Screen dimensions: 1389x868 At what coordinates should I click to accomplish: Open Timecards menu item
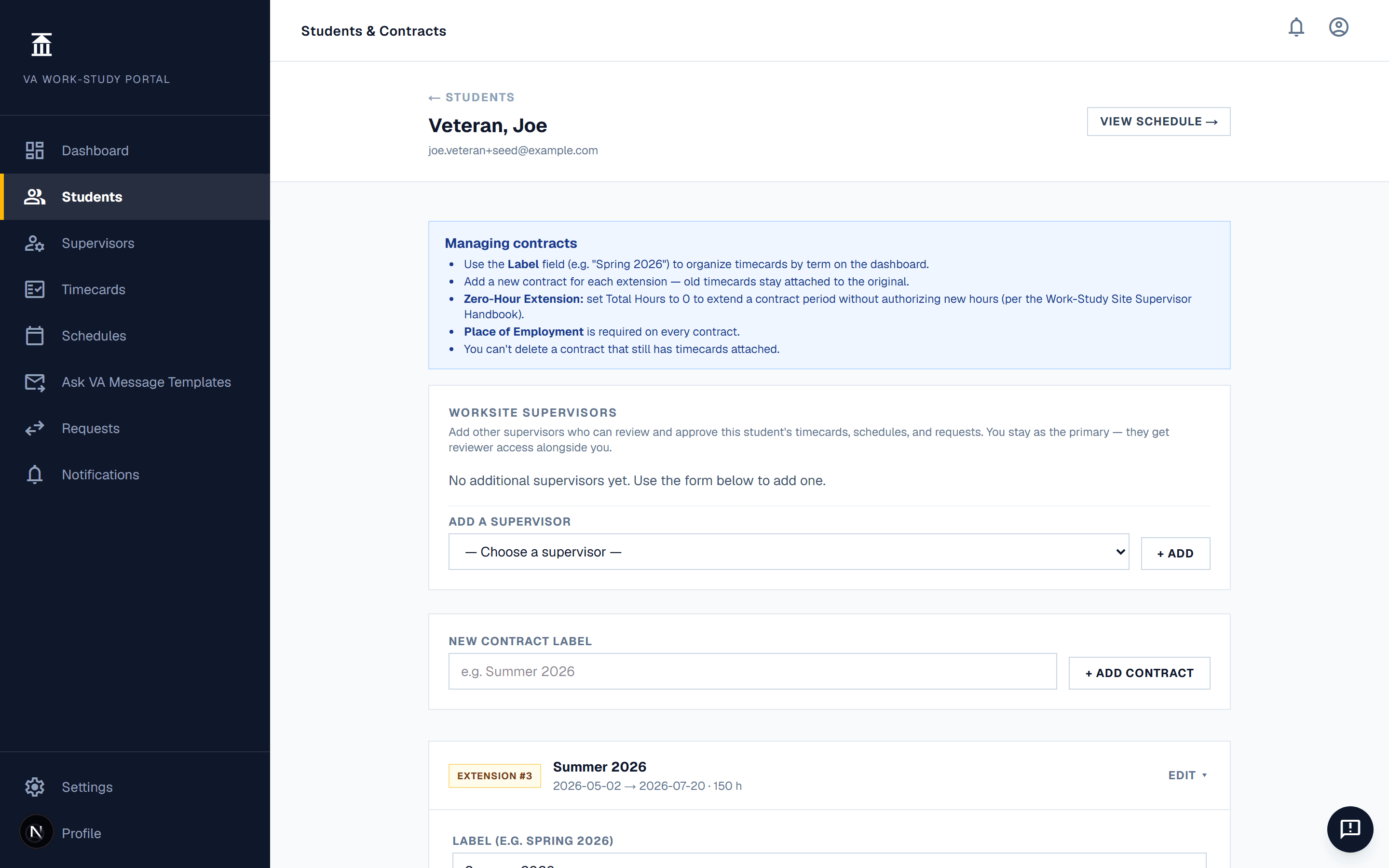(x=135, y=289)
